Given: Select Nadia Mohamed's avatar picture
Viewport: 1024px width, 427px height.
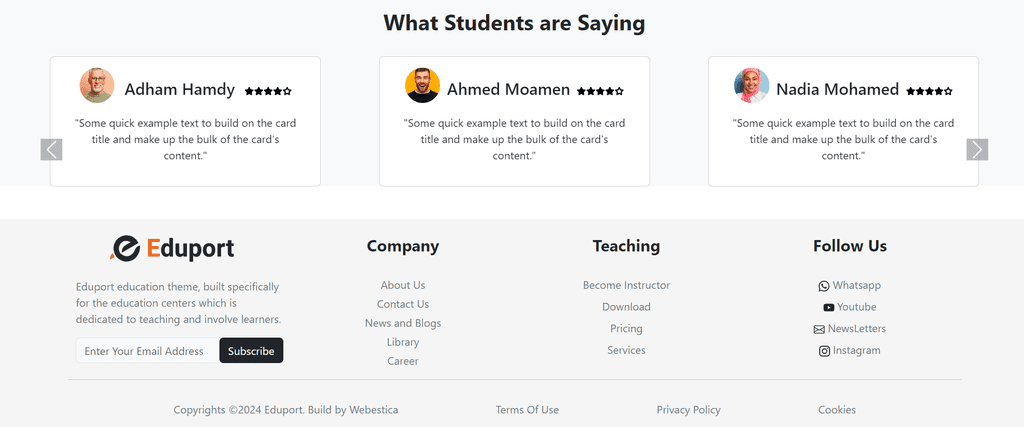Looking at the screenshot, I should [x=751, y=85].
